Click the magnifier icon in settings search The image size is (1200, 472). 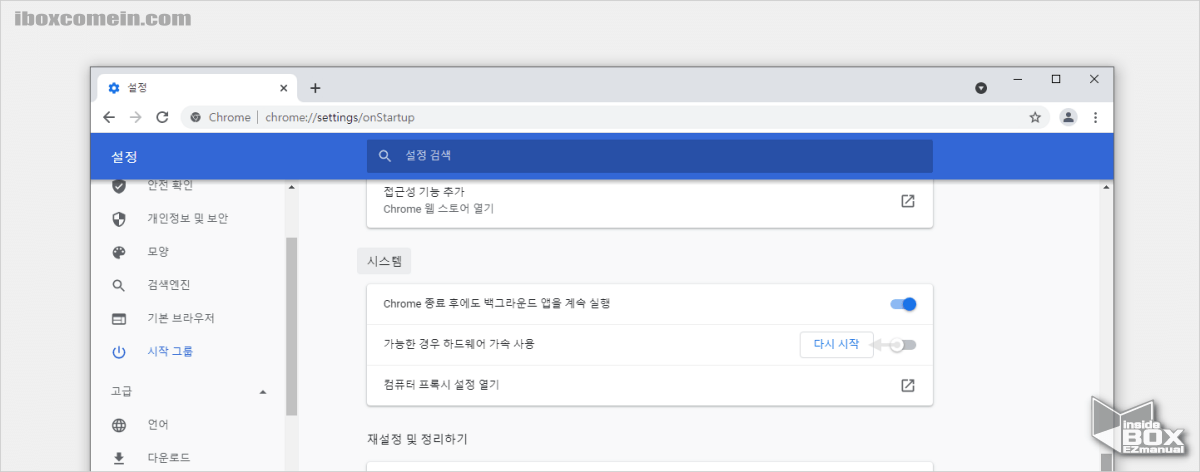pos(385,156)
